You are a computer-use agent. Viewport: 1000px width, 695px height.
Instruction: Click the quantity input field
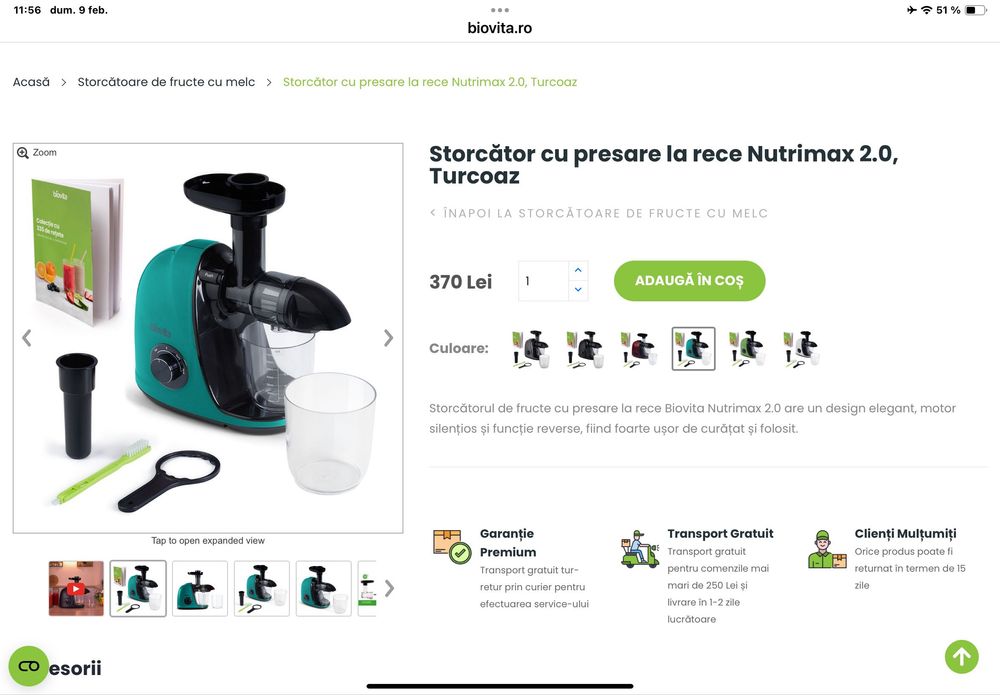pos(543,281)
